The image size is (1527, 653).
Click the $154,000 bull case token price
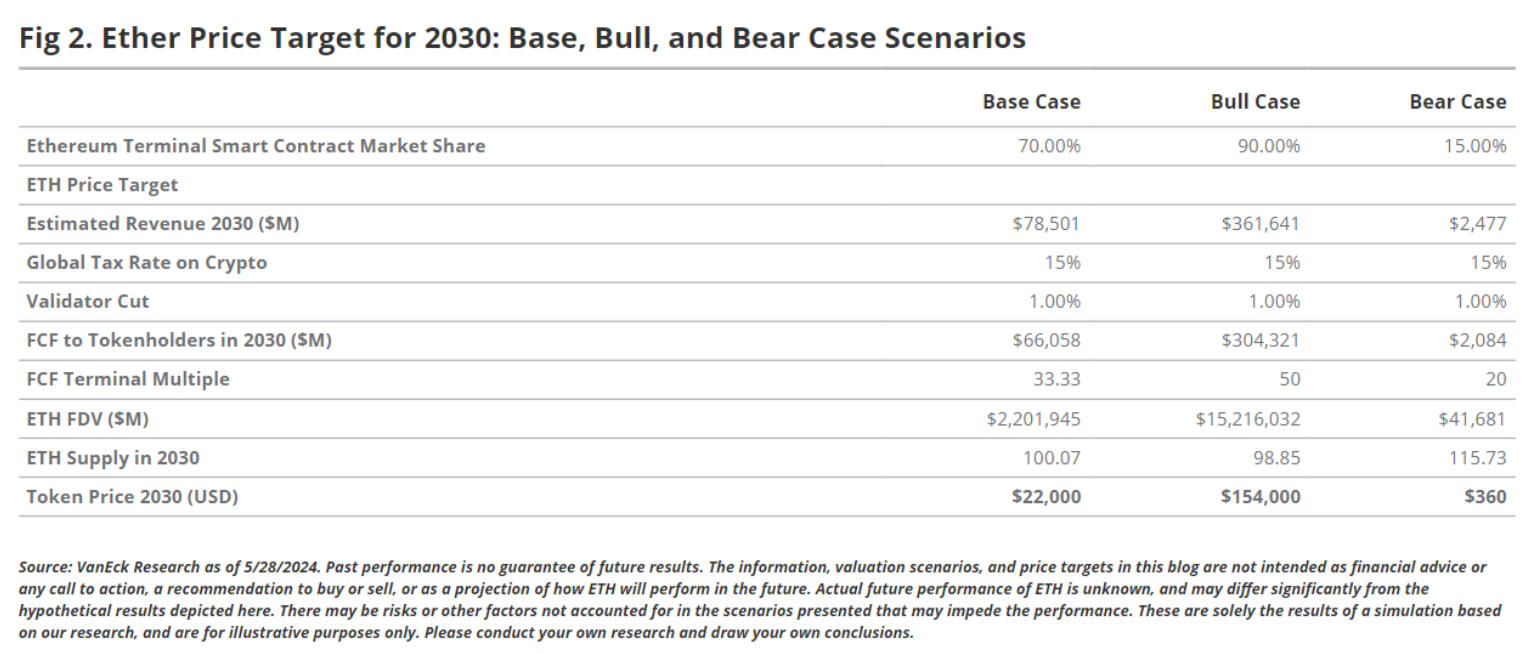coord(1260,496)
